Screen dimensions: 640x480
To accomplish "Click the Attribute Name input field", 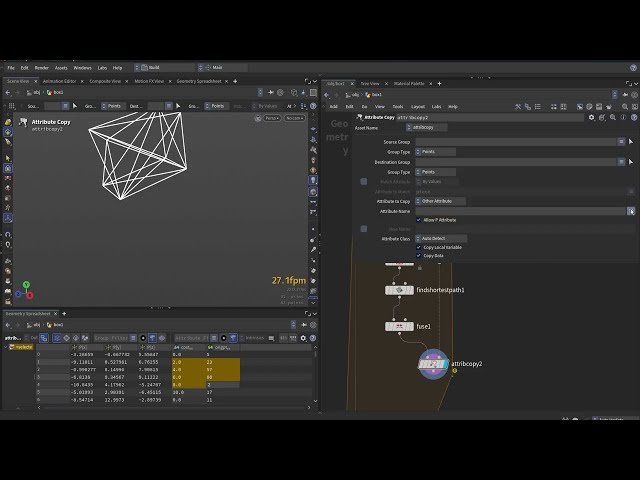I will coord(521,211).
